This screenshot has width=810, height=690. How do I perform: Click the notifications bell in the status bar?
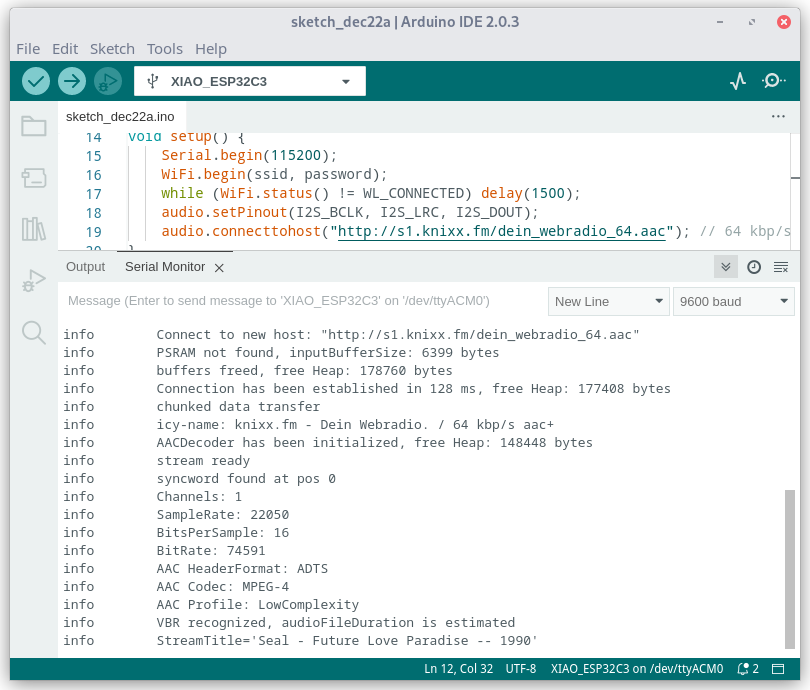point(744,668)
